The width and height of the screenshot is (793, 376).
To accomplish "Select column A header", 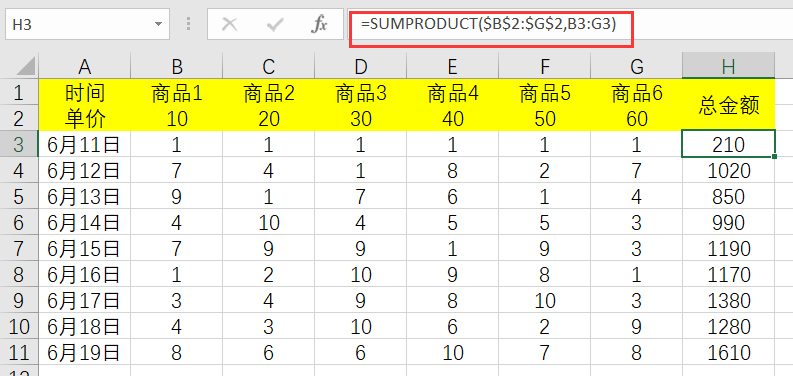I will tap(84, 66).
